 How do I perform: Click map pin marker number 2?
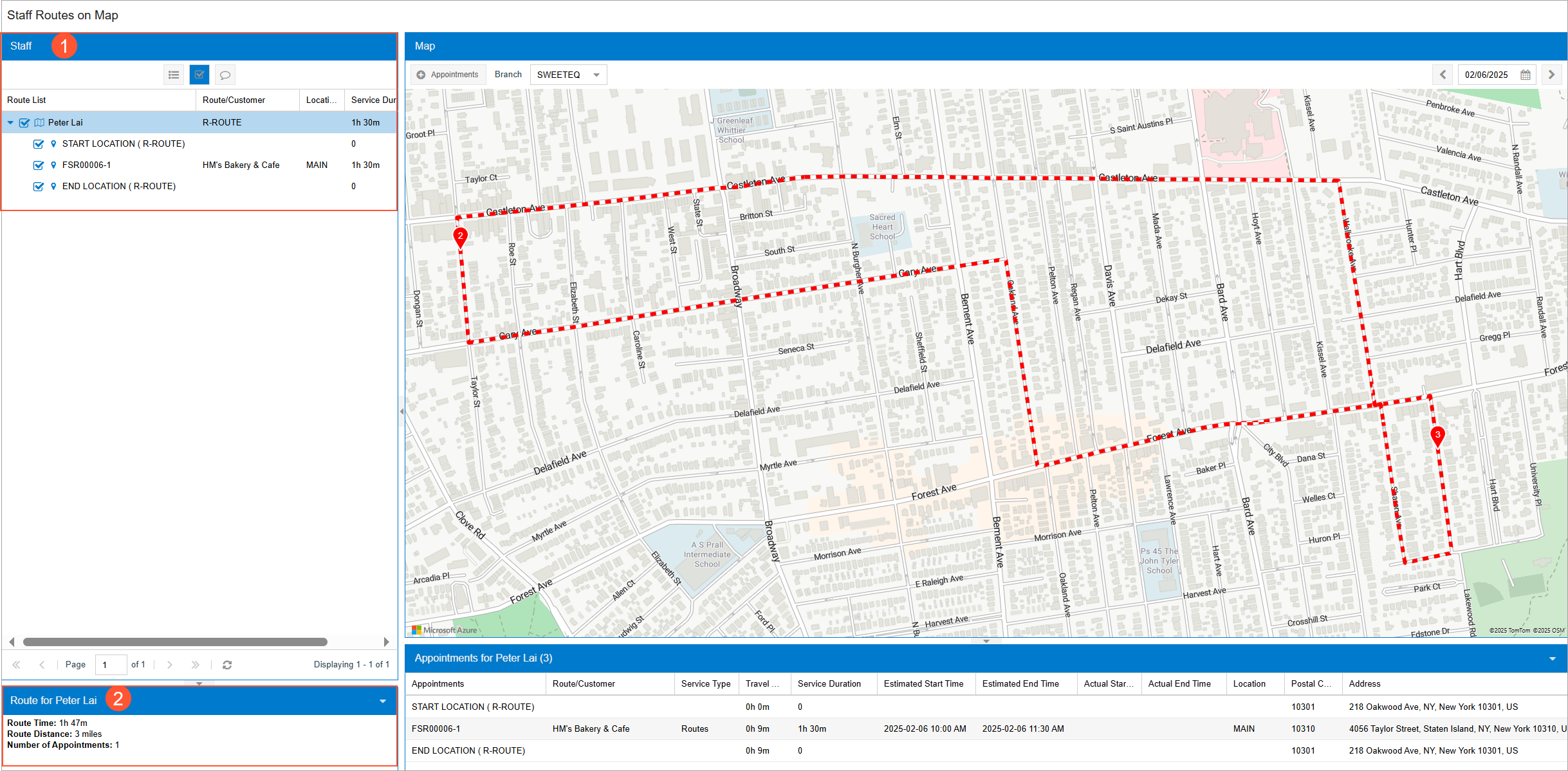(x=460, y=237)
